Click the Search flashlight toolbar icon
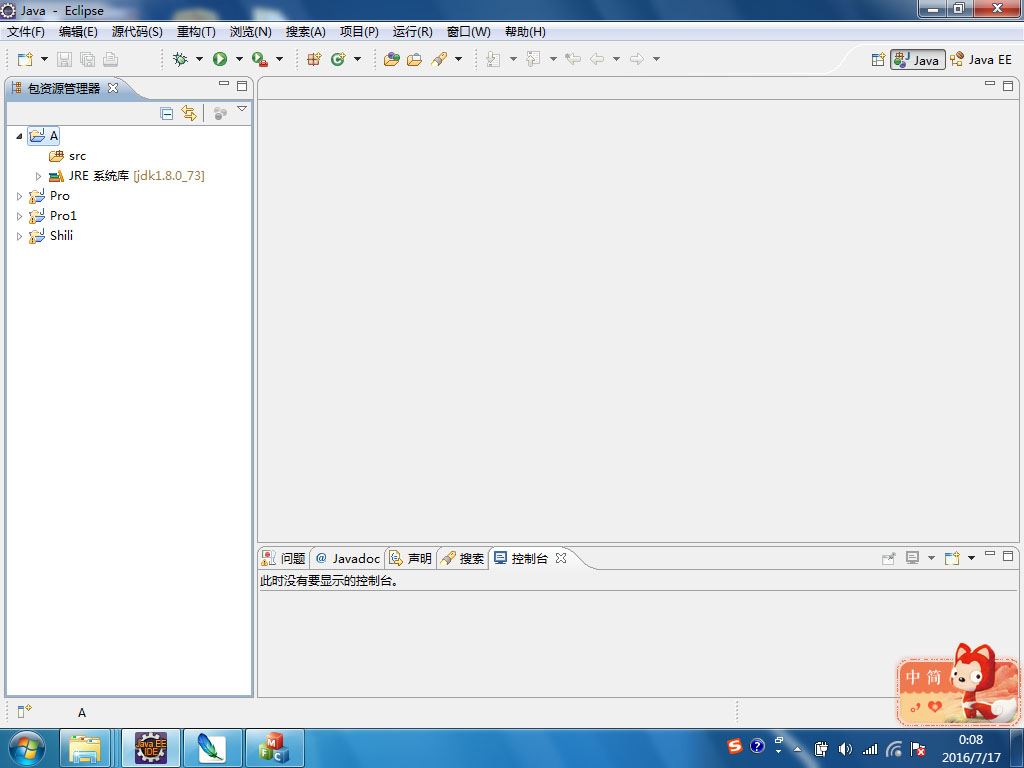The height and width of the screenshot is (768, 1024). [439, 59]
